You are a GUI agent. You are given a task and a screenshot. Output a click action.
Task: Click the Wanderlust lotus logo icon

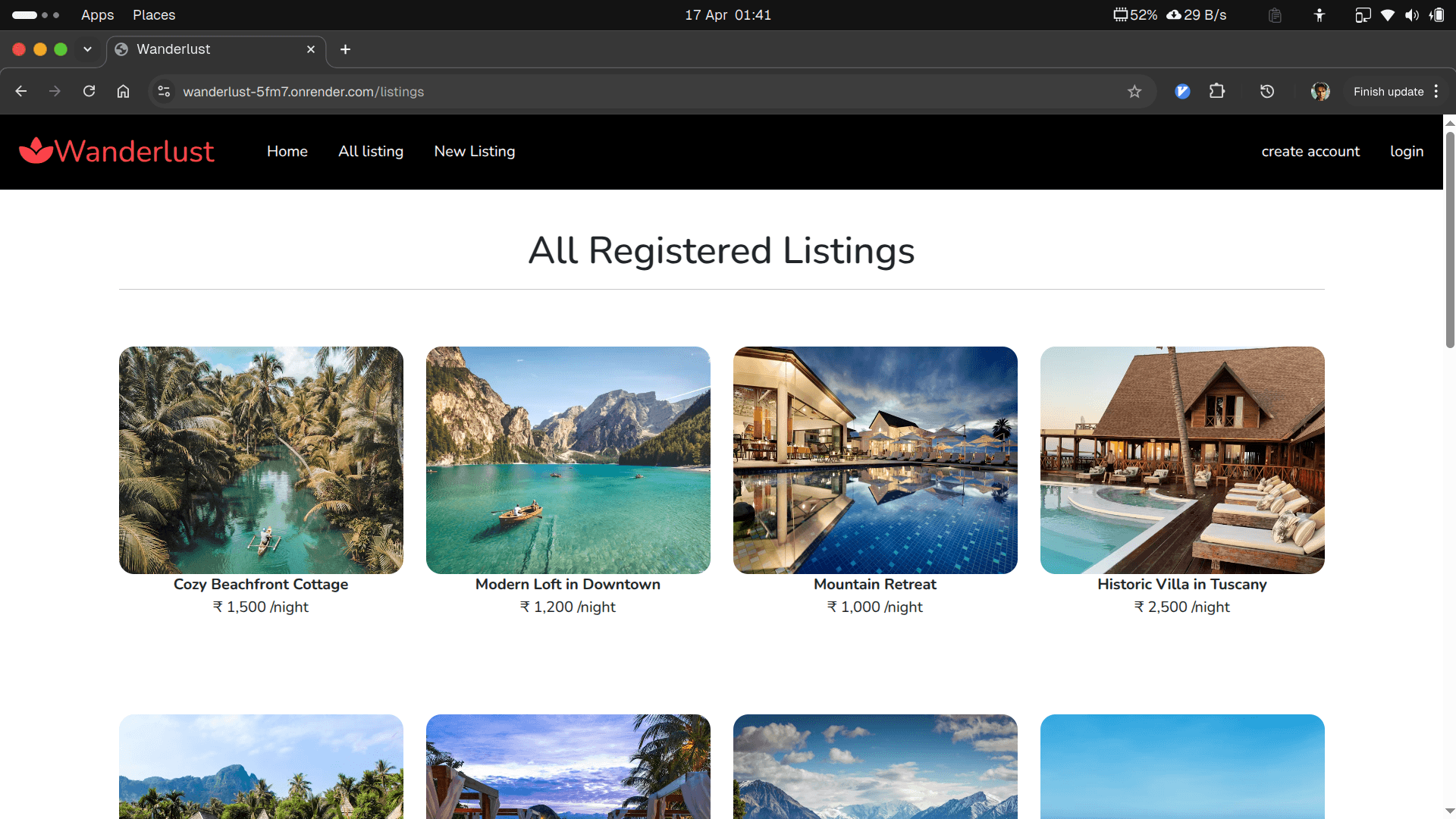tap(36, 151)
